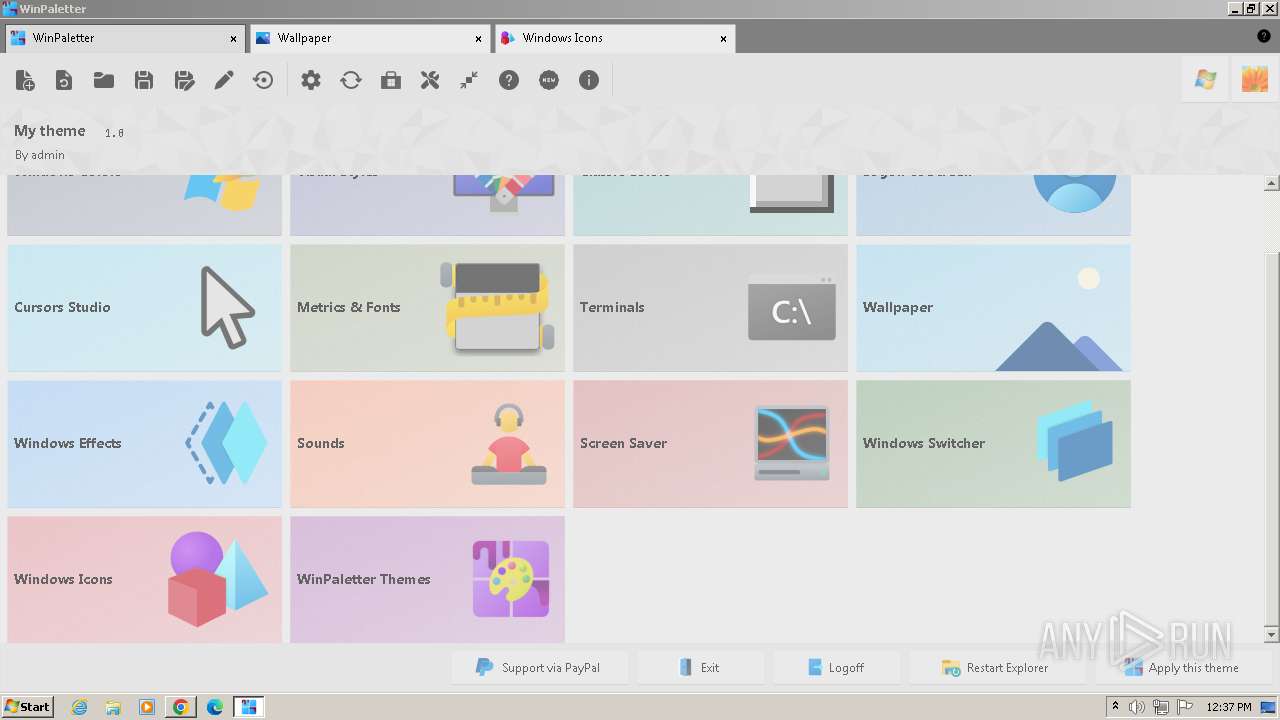Edit theme info with the pencil icon
Viewport: 1280px width, 720px height.
224,80
